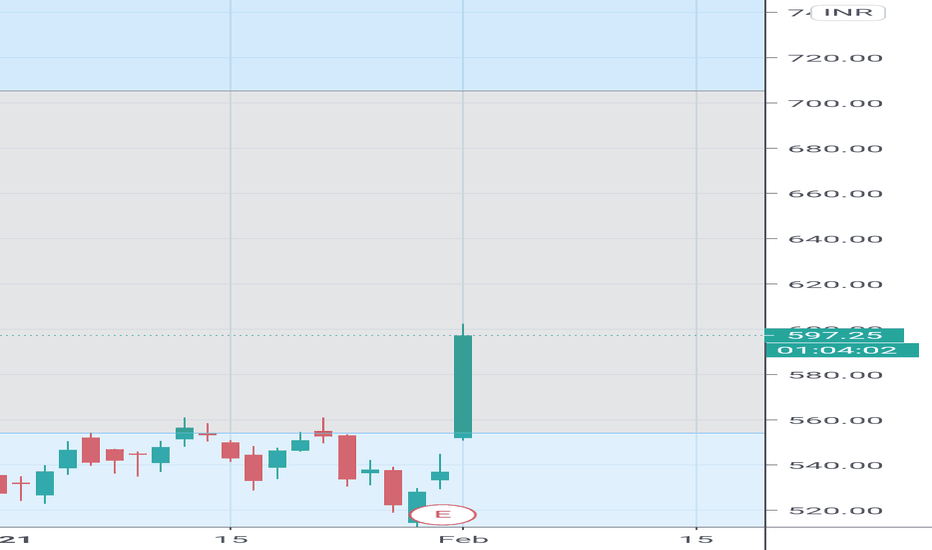Open the INR currency selector
This screenshot has height=550, width=932.
[848, 12]
